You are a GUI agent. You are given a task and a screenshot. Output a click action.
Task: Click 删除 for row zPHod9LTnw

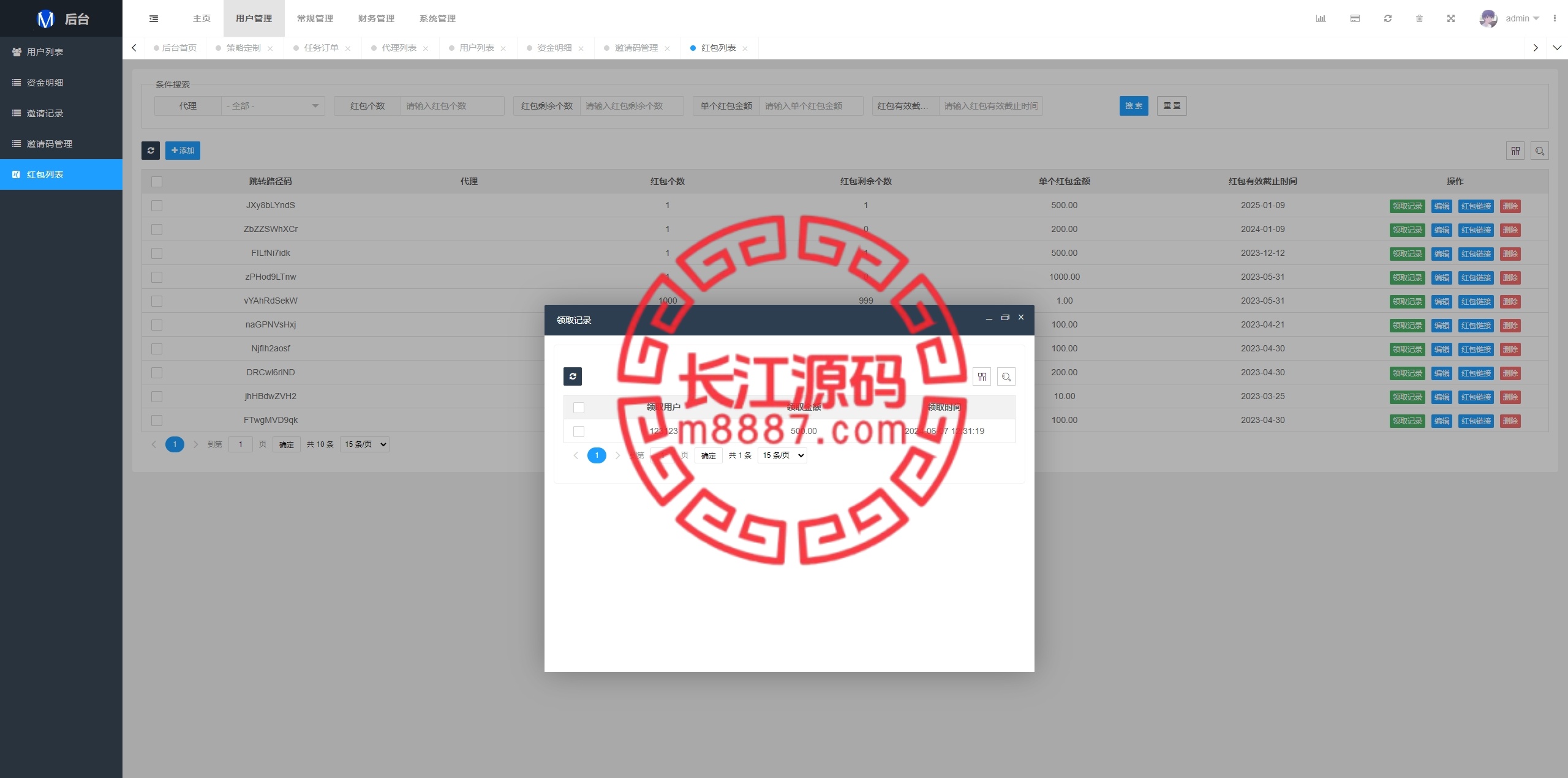1510,278
